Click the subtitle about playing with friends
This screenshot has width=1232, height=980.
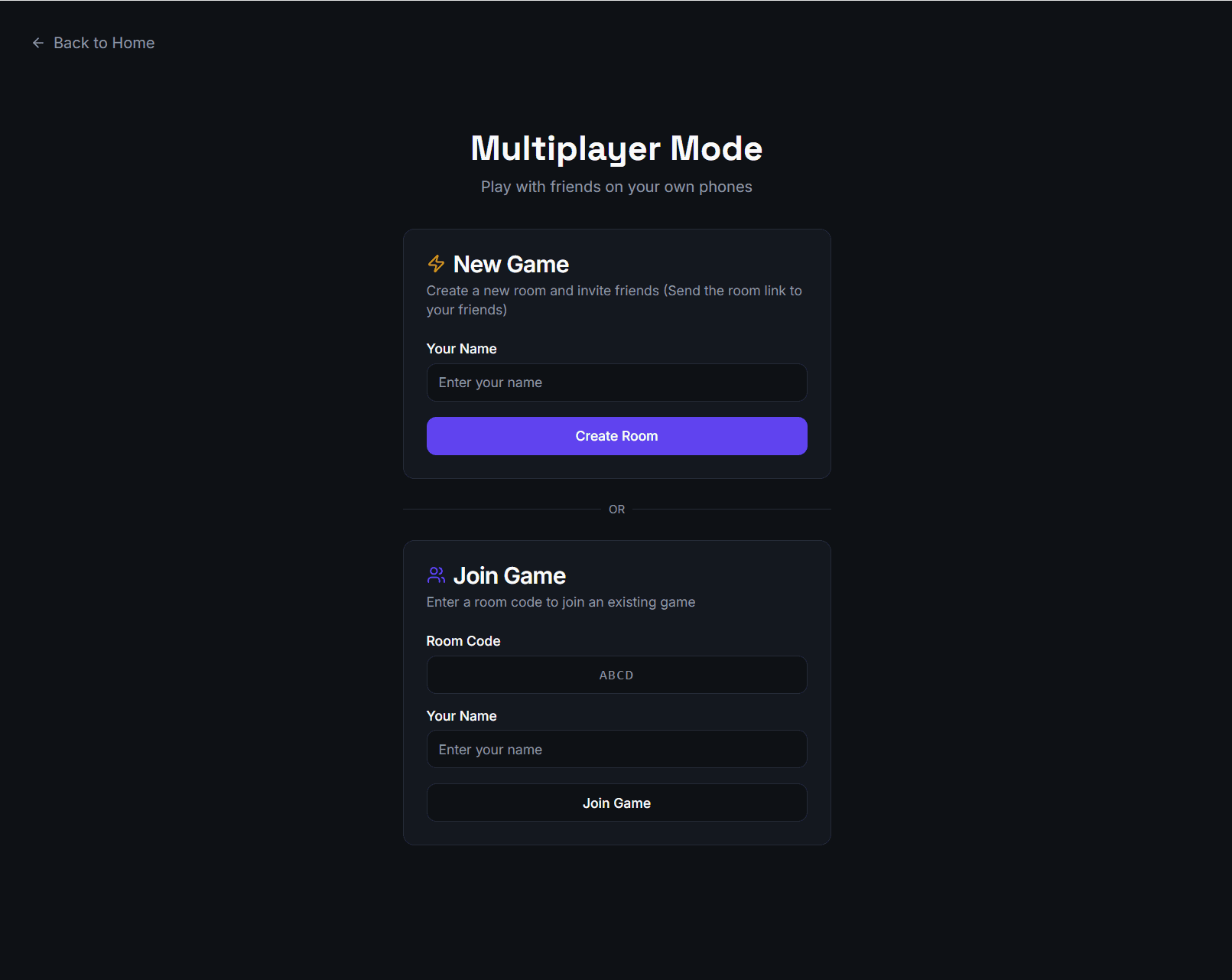[x=616, y=186]
